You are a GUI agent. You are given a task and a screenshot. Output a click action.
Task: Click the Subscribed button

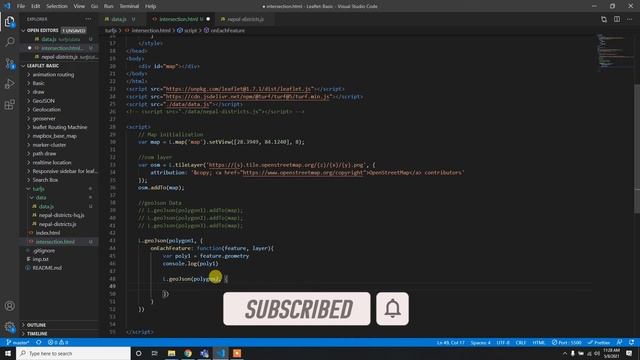[x=297, y=309]
